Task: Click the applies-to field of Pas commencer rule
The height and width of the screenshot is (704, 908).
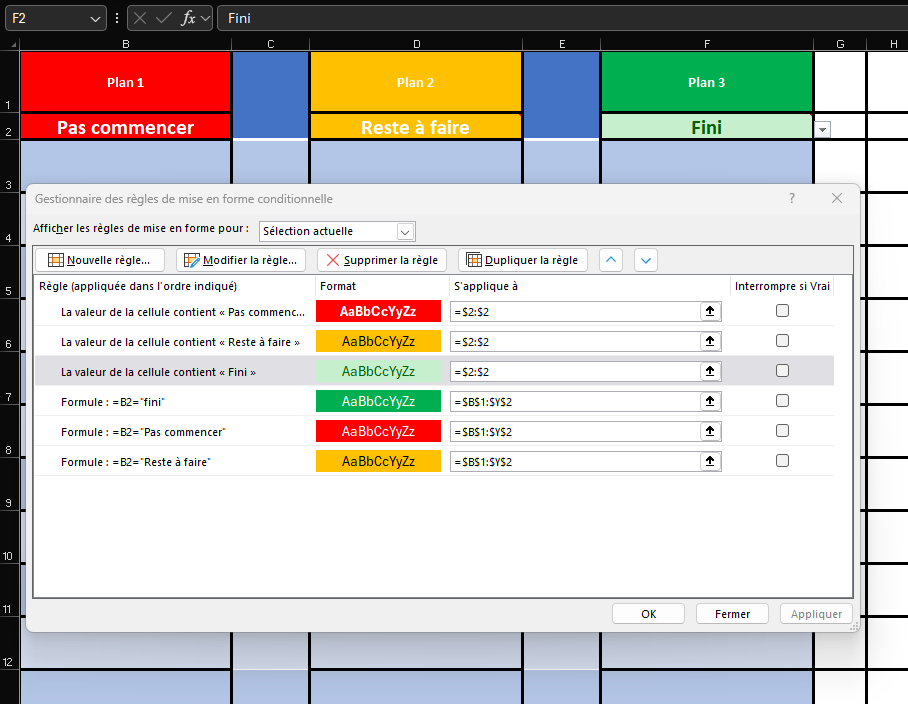Action: click(574, 311)
